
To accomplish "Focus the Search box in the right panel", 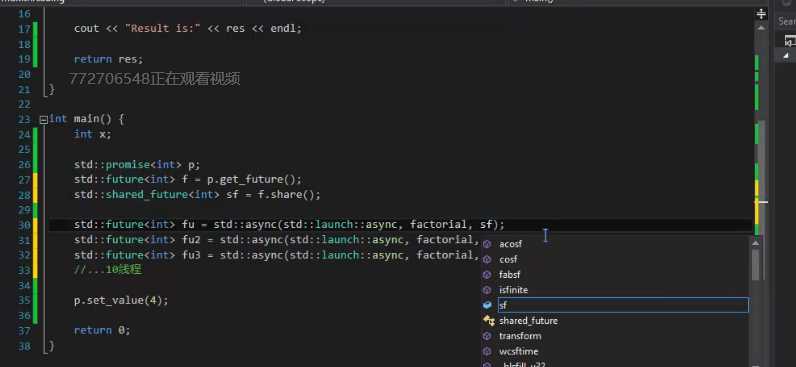I will coord(787,21).
